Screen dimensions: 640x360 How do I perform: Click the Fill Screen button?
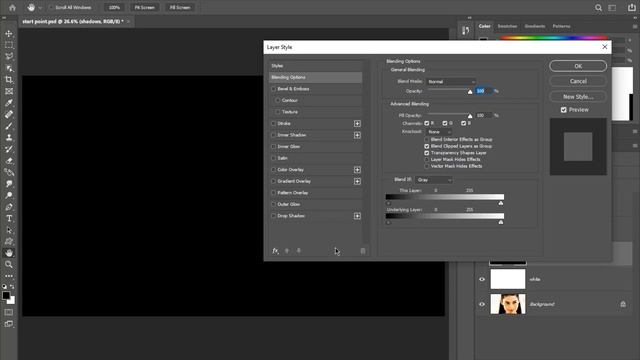point(180,7)
